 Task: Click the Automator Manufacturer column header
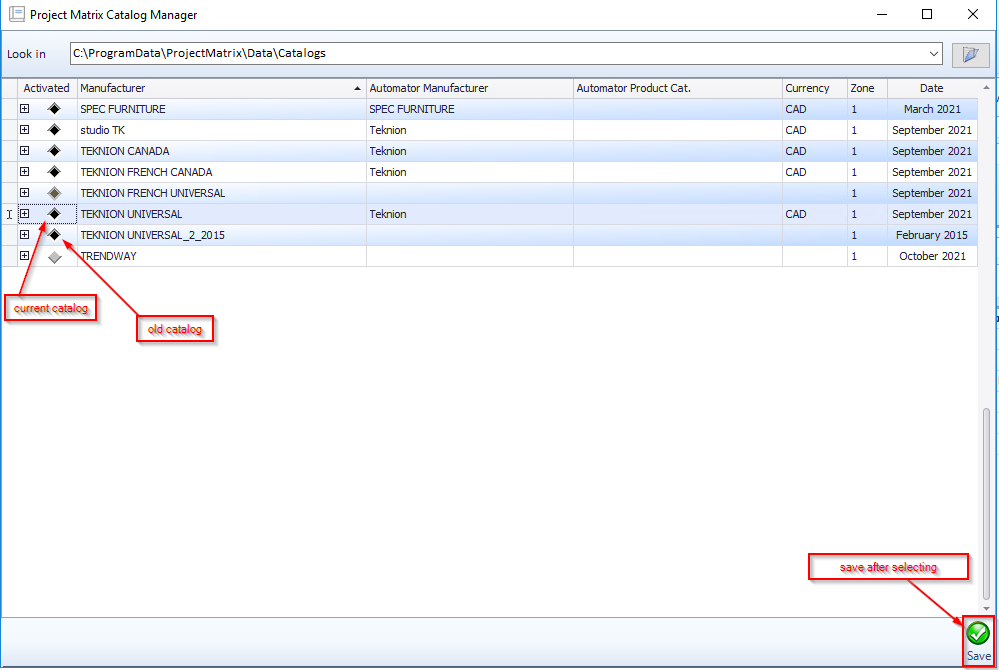coord(468,88)
